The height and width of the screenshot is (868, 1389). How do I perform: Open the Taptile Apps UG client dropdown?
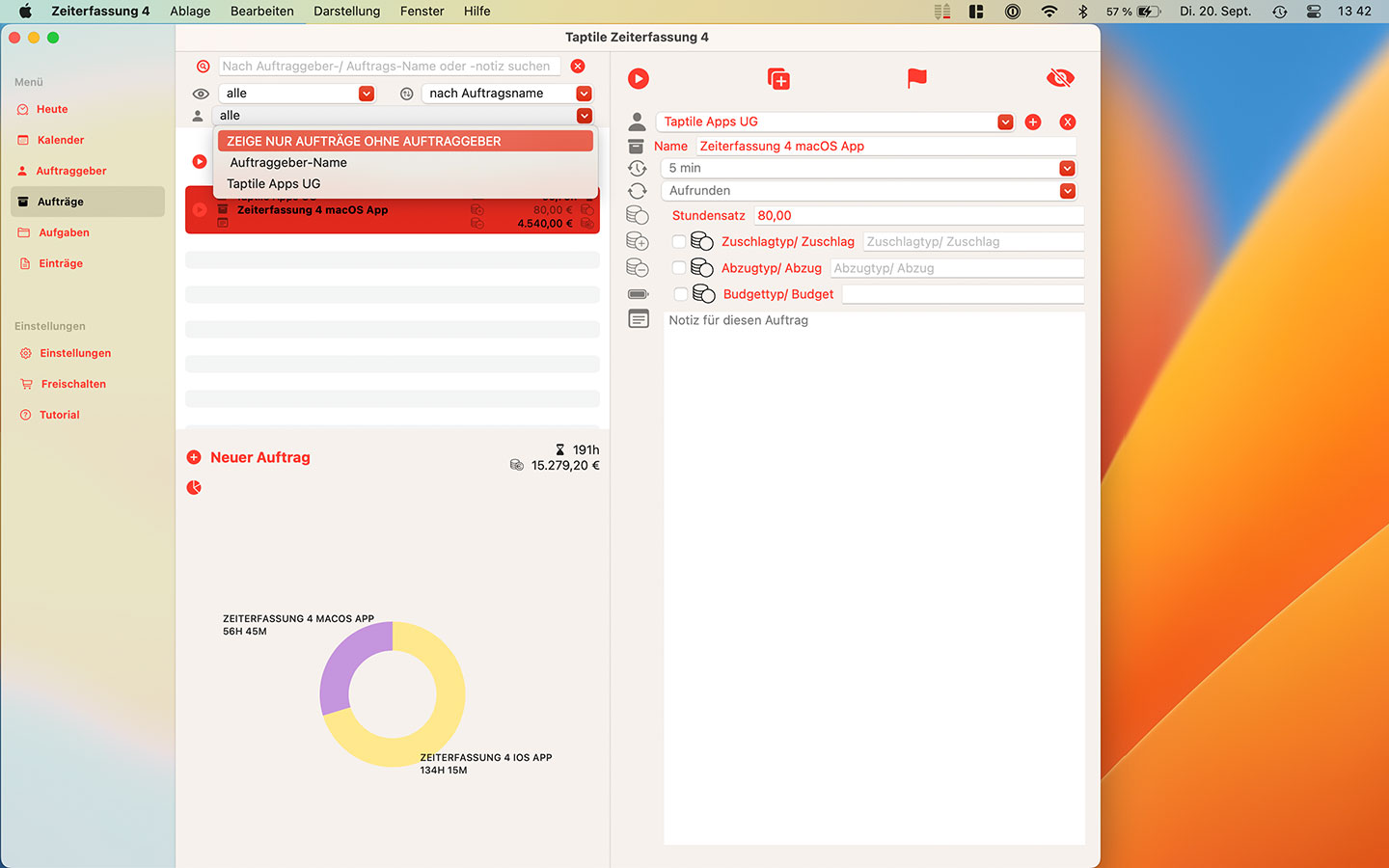point(835,122)
